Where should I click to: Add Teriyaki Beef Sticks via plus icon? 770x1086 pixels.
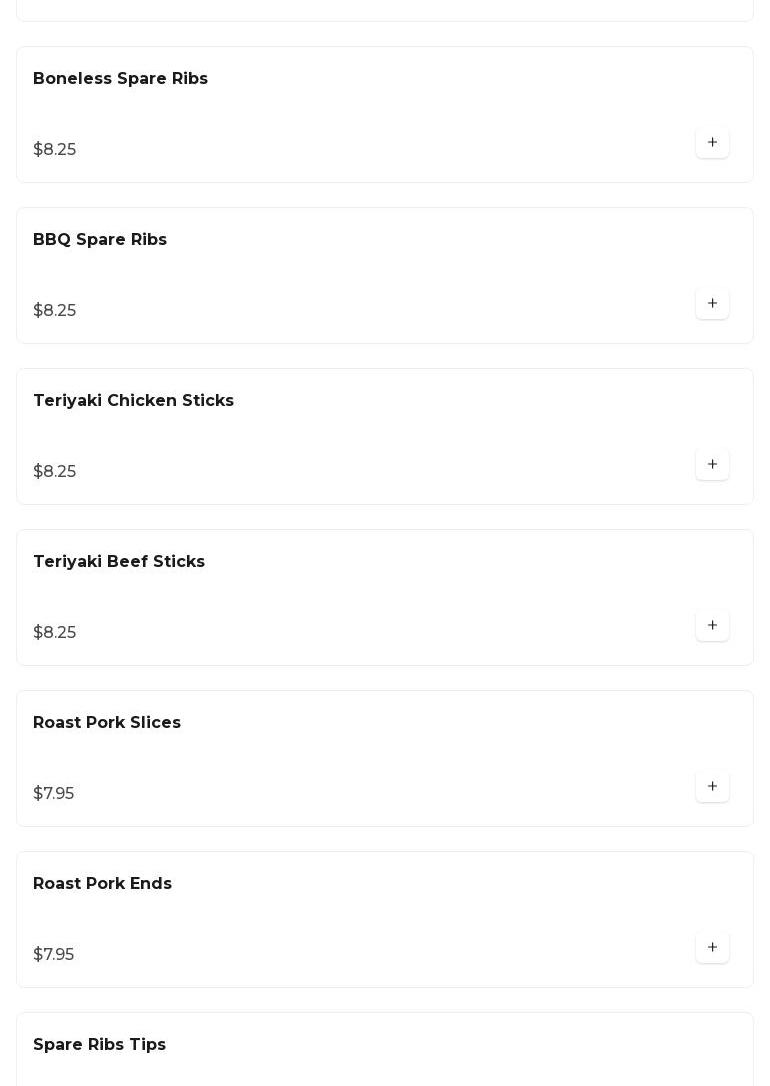712,626
